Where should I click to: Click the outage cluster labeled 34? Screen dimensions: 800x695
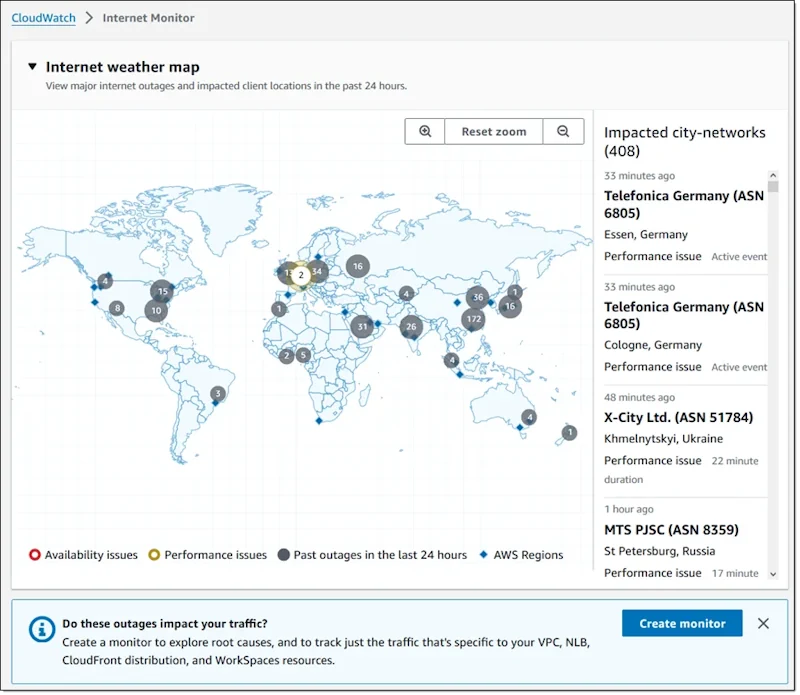pyautogui.click(x=317, y=271)
